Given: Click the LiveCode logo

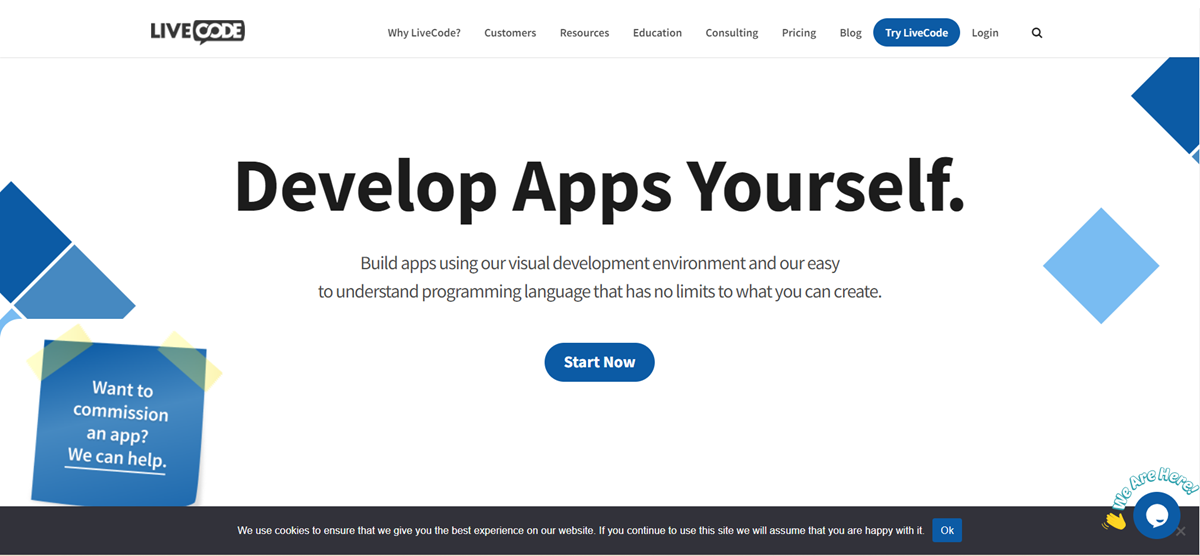Looking at the screenshot, I should (197, 31).
